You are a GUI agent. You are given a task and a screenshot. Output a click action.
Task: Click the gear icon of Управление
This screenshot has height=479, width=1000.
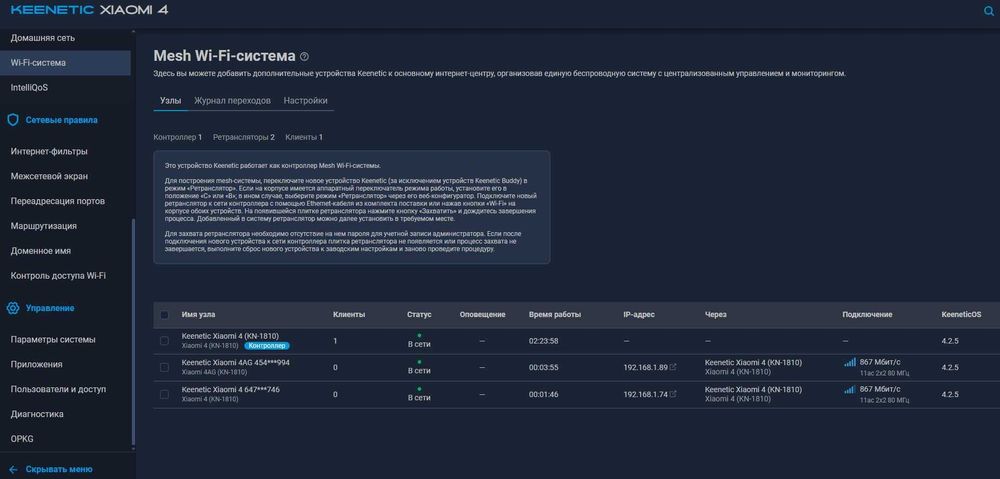point(13,308)
